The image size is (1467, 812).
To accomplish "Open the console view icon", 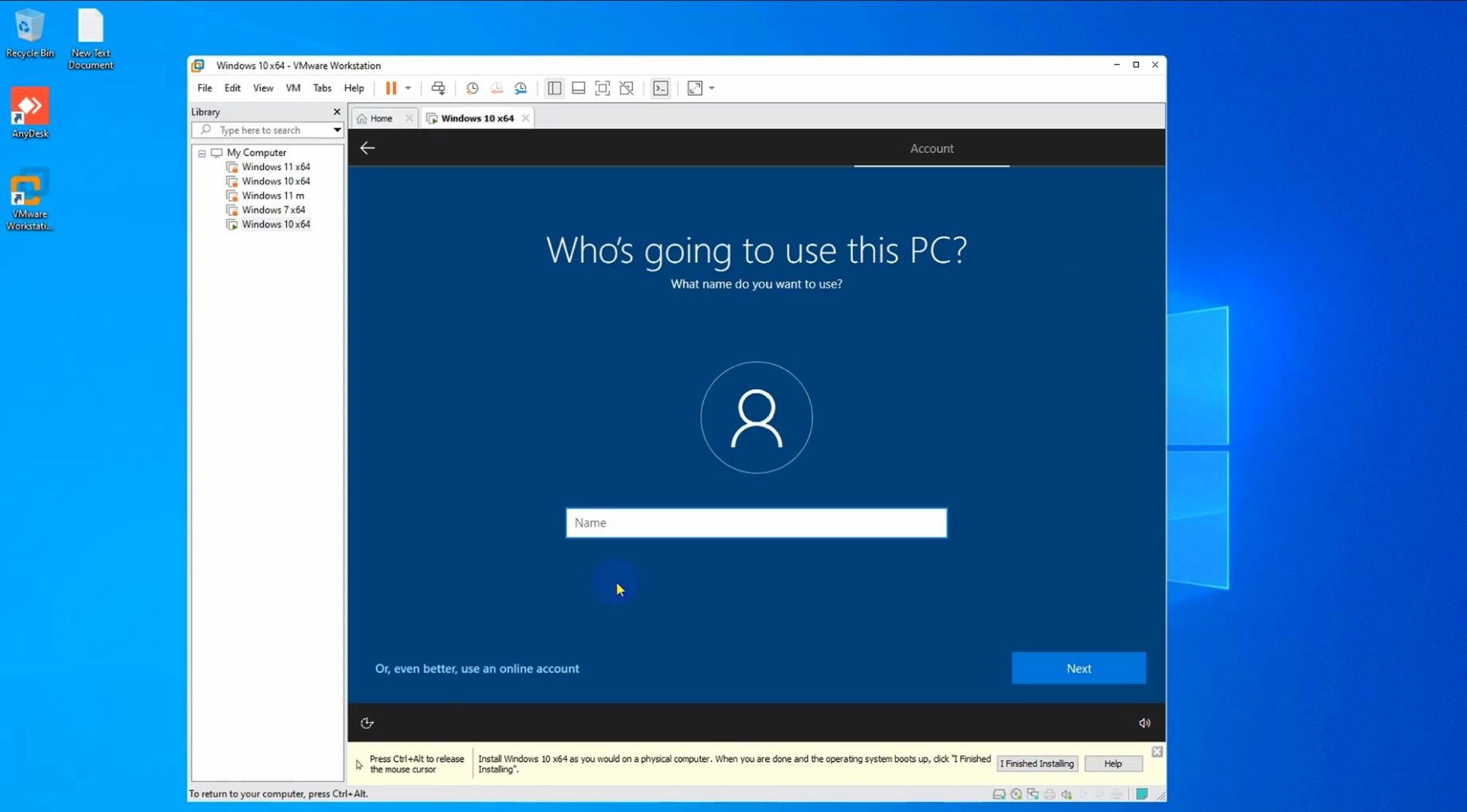I will (661, 88).
